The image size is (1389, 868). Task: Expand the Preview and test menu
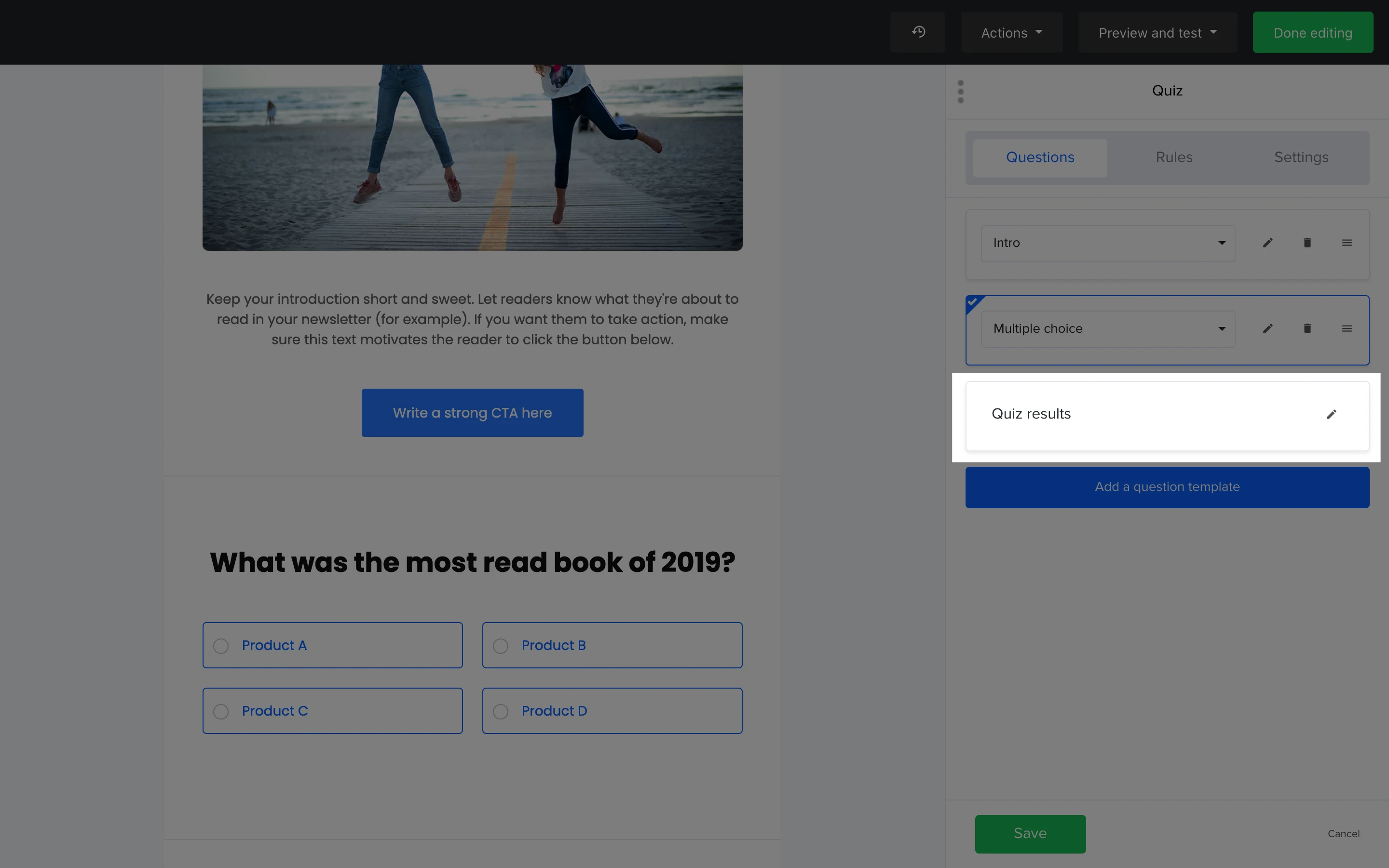pos(1157,33)
